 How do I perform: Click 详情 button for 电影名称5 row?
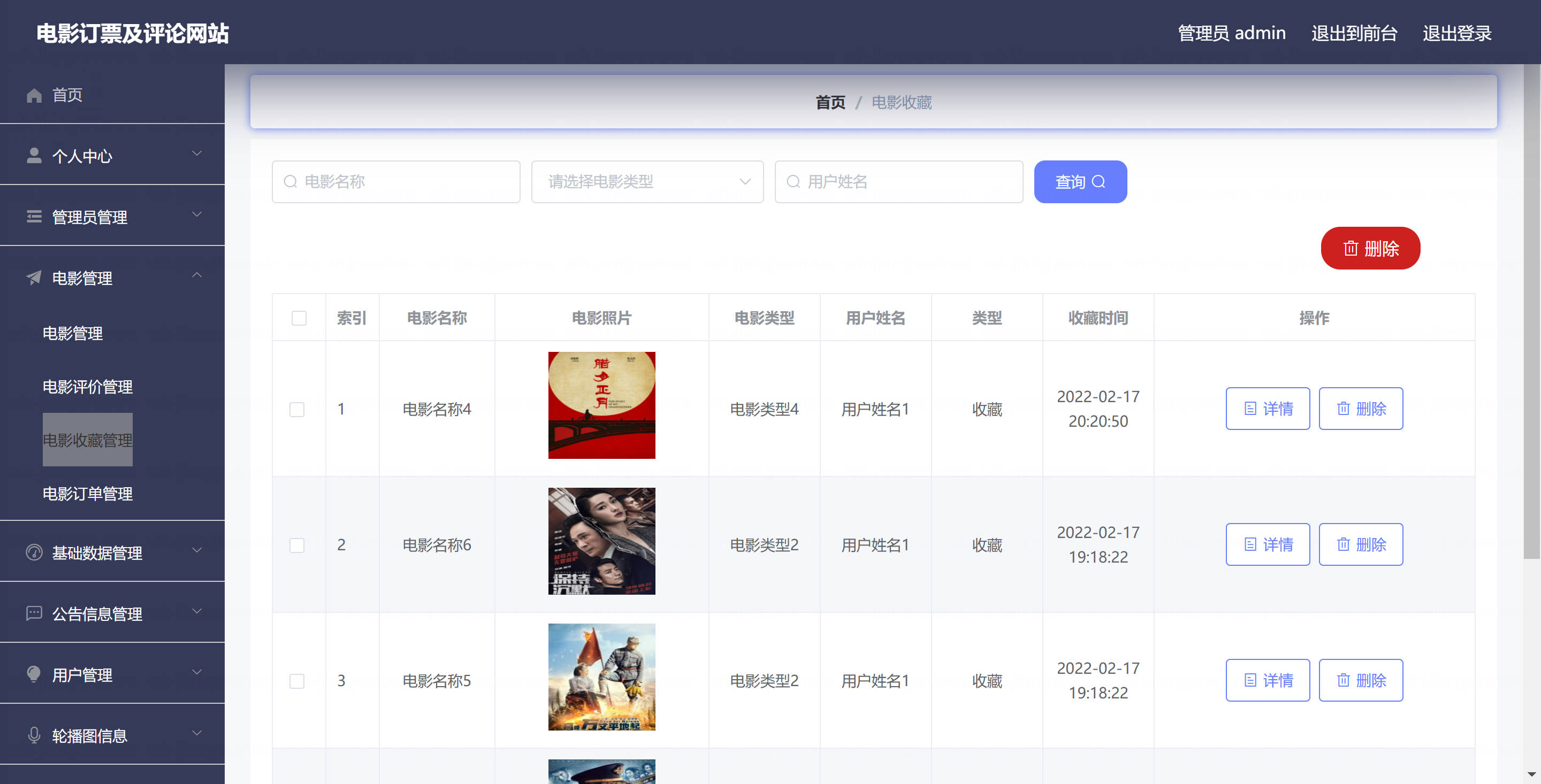coord(1267,680)
